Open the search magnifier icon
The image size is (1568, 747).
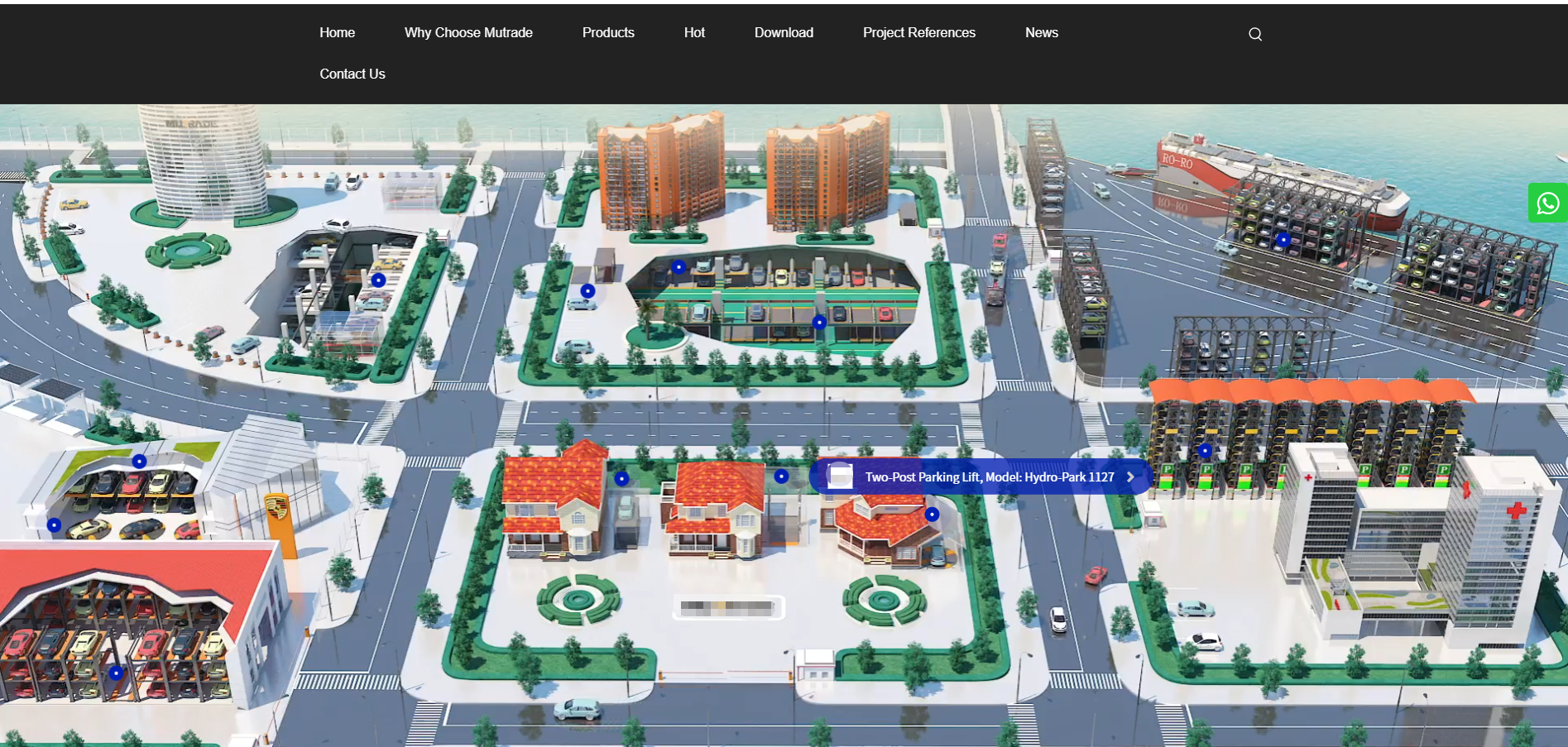tap(1255, 34)
